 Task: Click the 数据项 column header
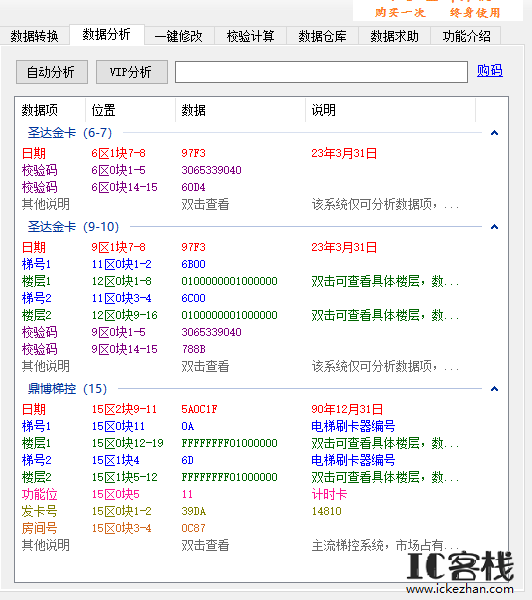click(x=50, y=110)
